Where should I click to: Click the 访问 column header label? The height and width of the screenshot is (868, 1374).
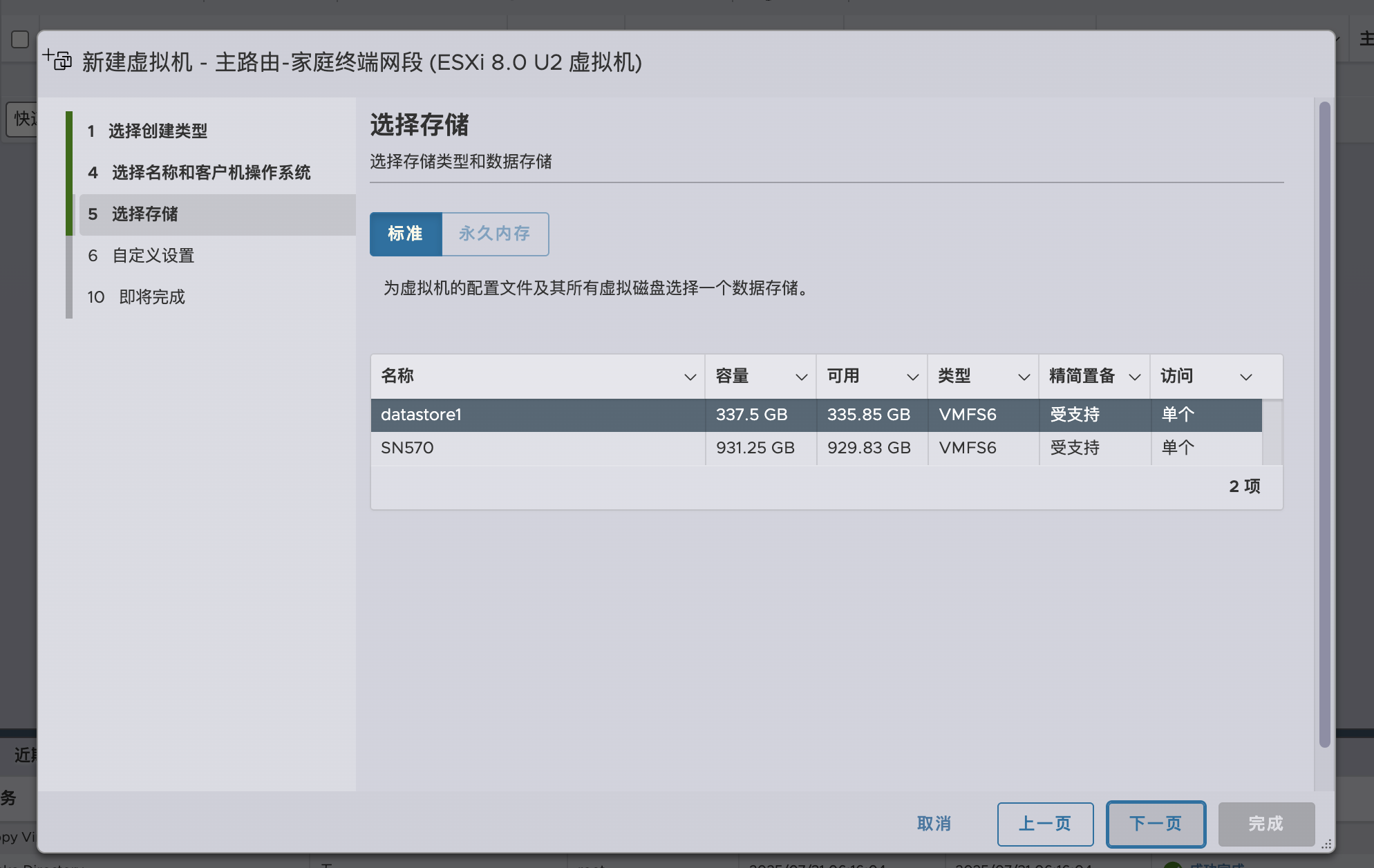click(x=1177, y=376)
